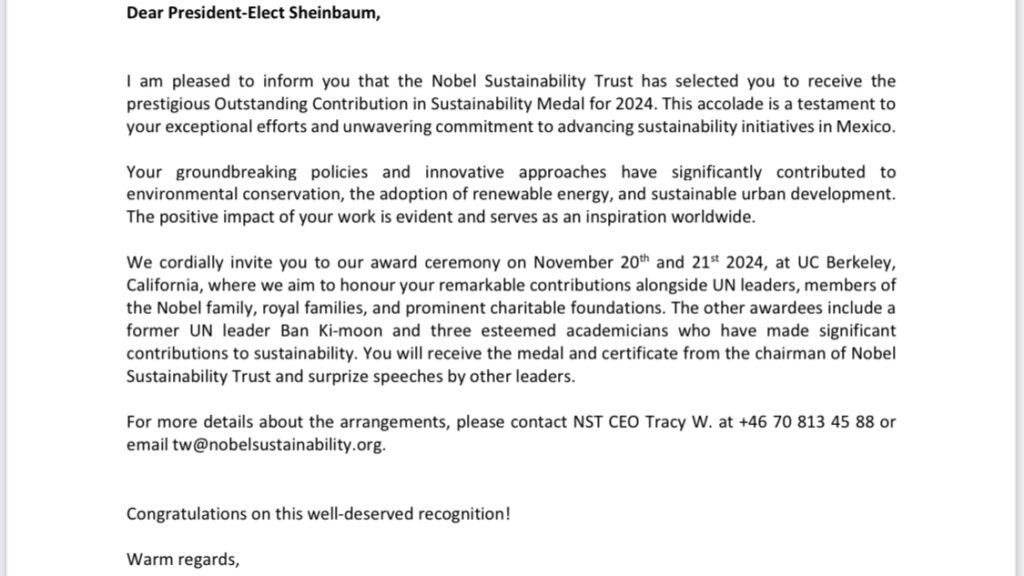Click the 'NST CEO Tracy W.' text
The height and width of the screenshot is (576, 1024).
[643, 422]
